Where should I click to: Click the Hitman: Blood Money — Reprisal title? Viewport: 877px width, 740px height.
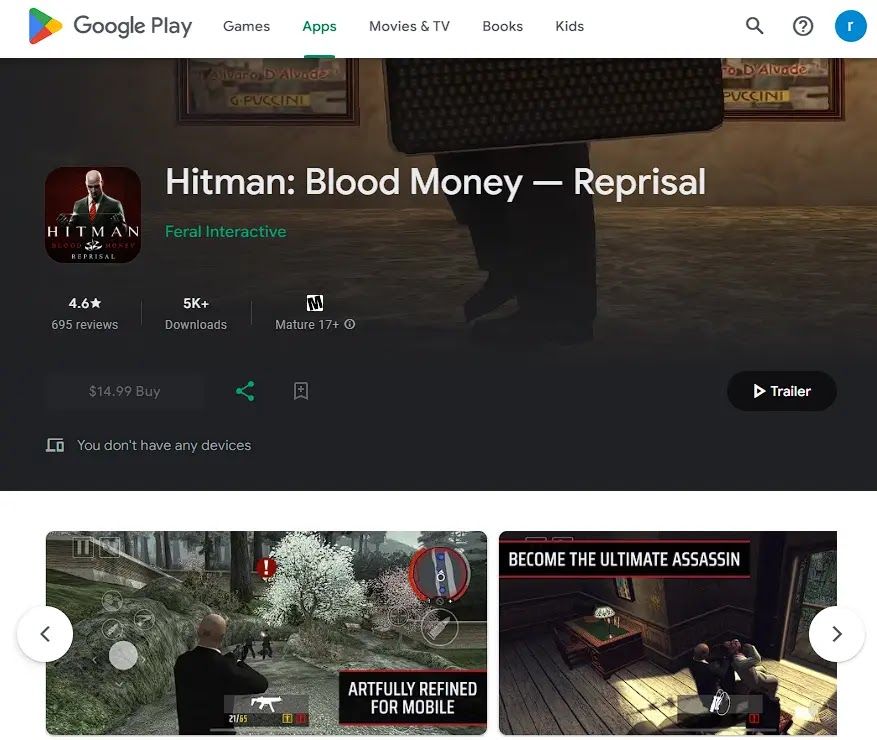click(x=435, y=182)
